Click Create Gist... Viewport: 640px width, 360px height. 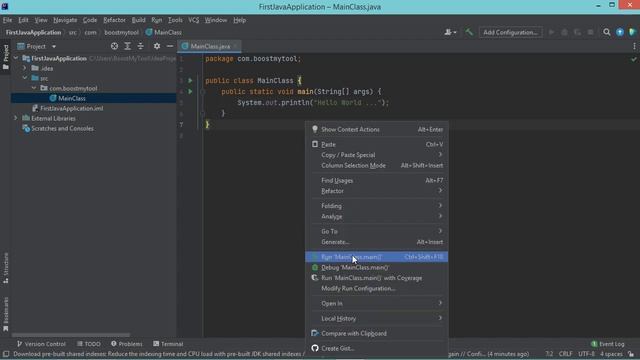(x=376, y=349)
